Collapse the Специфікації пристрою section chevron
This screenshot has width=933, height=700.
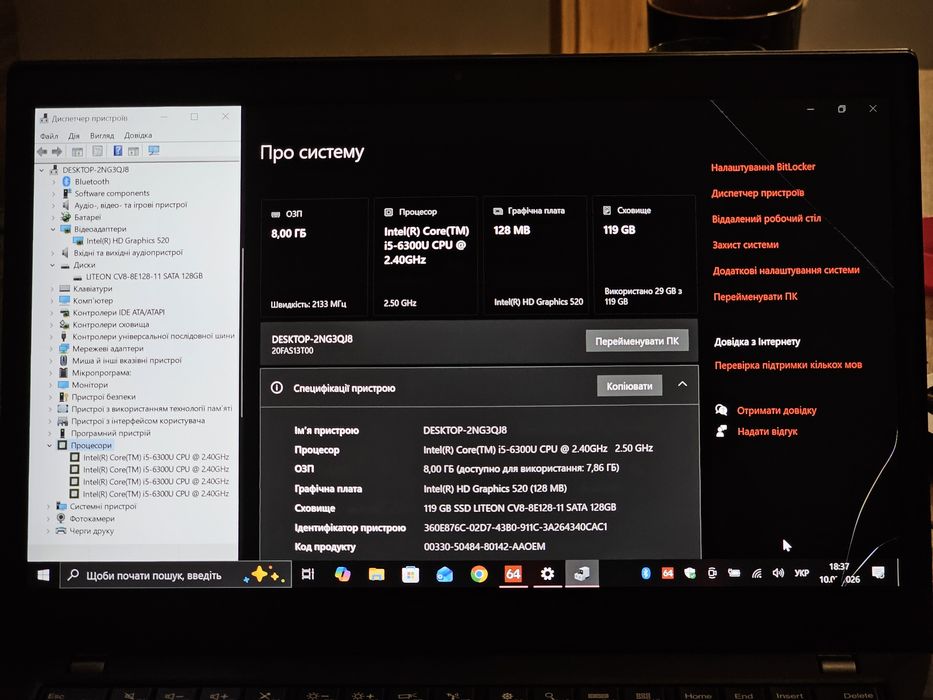coord(682,385)
